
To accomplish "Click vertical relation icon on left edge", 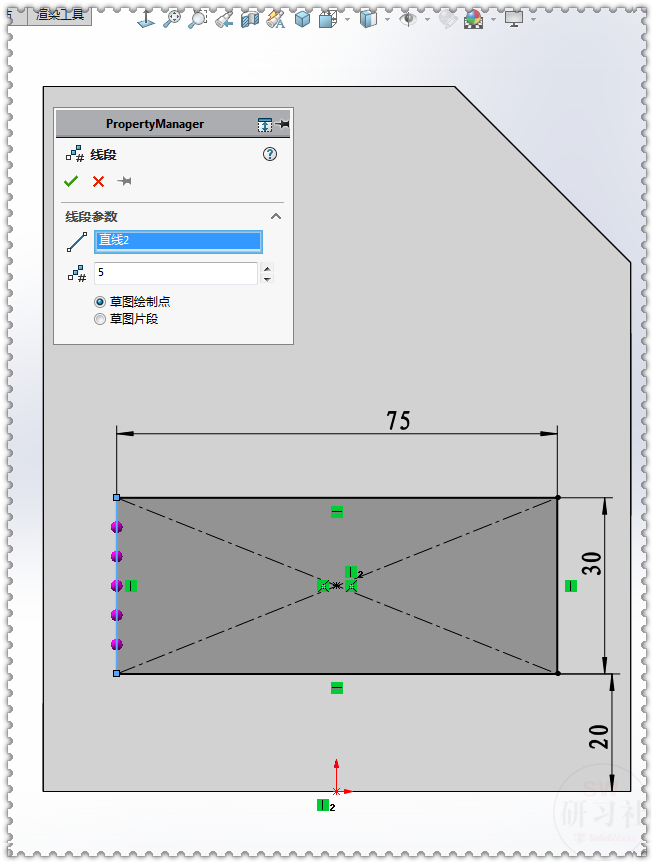I will tap(131, 586).
